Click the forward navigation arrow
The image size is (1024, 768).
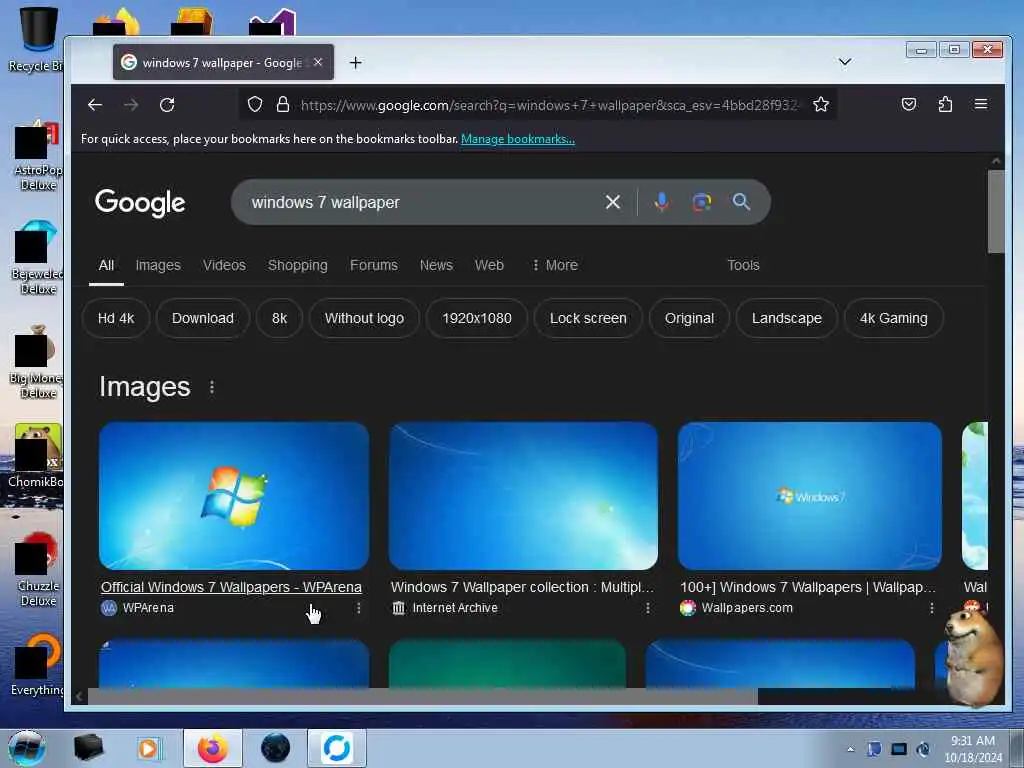pos(131,104)
